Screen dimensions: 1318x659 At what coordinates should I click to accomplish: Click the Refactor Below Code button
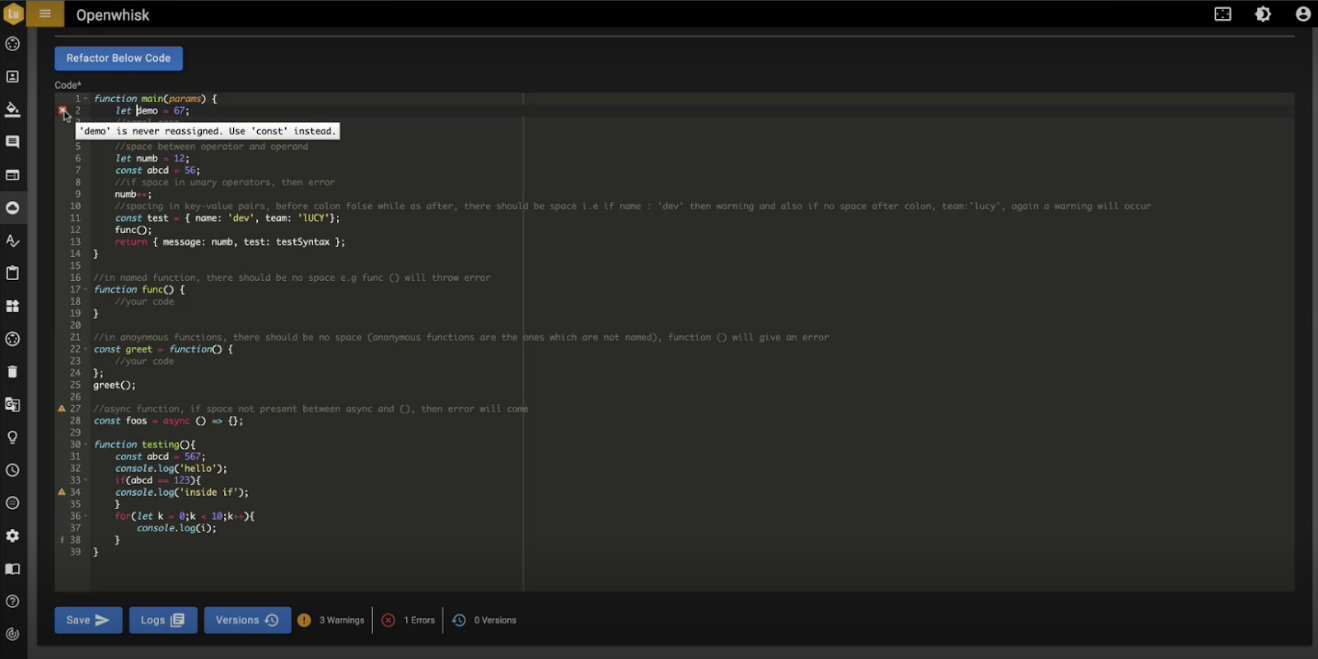click(x=118, y=58)
